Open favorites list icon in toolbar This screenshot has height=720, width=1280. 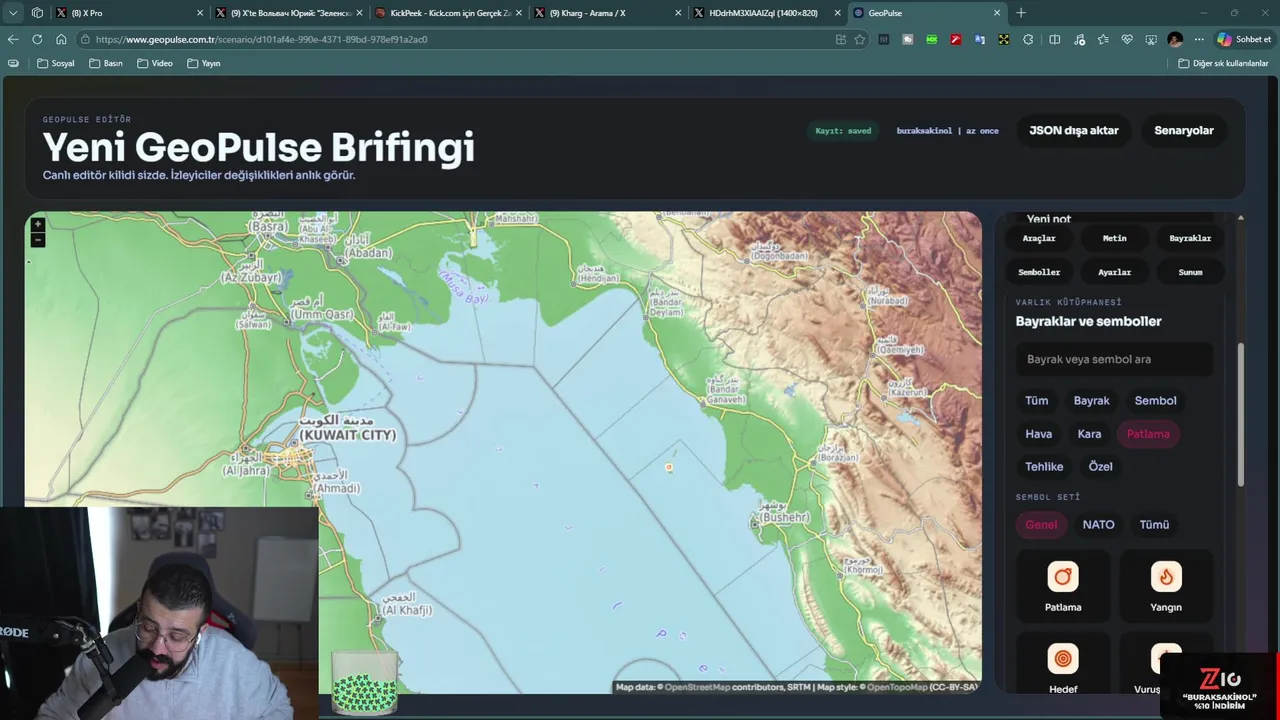point(1103,39)
